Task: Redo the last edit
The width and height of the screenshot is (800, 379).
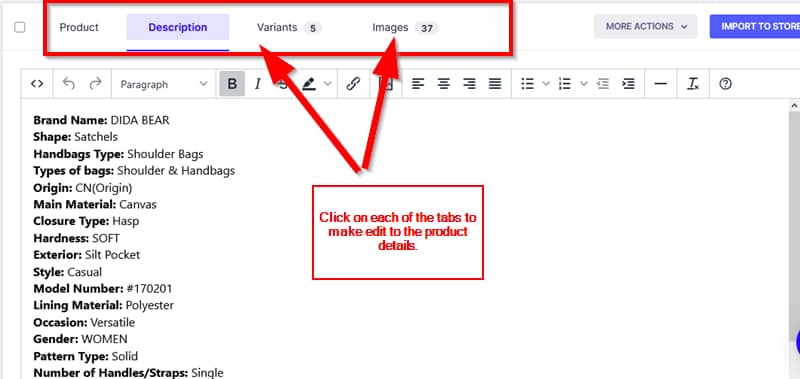Action: pyautogui.click(x=95, y=84)
